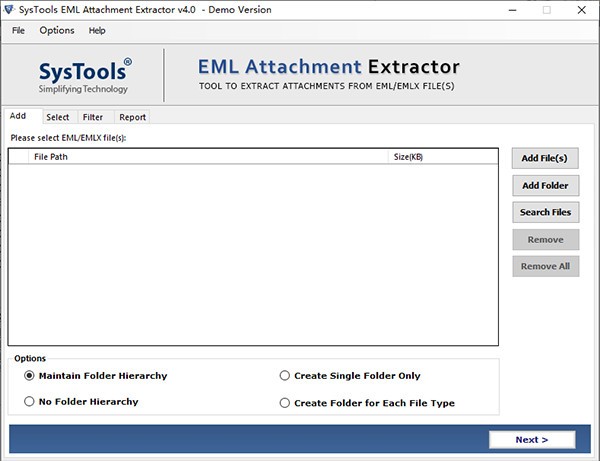
Task: Open the File menu
Action: [x=18, y=31]
